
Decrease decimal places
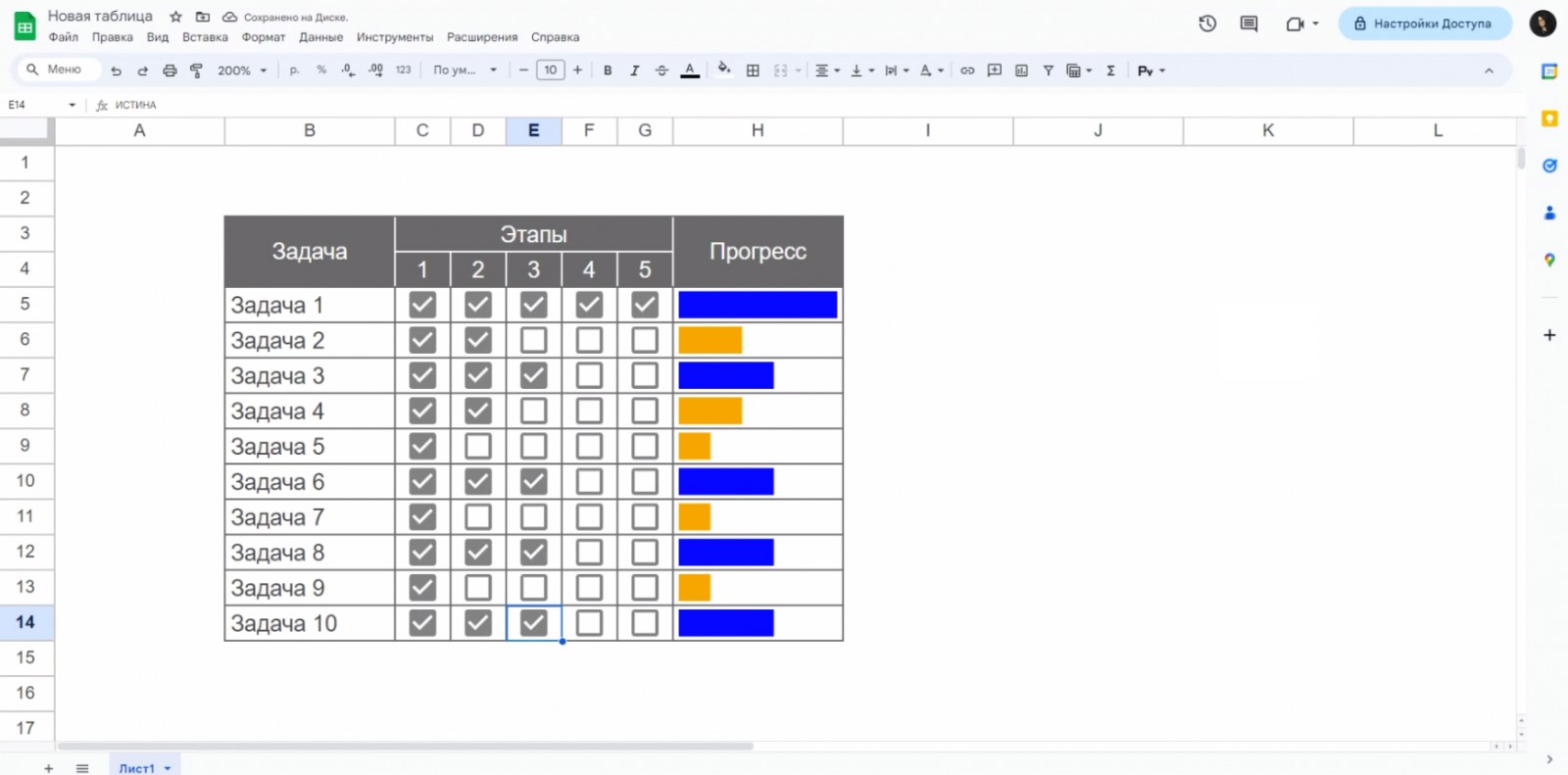click(x=348, y=71)
